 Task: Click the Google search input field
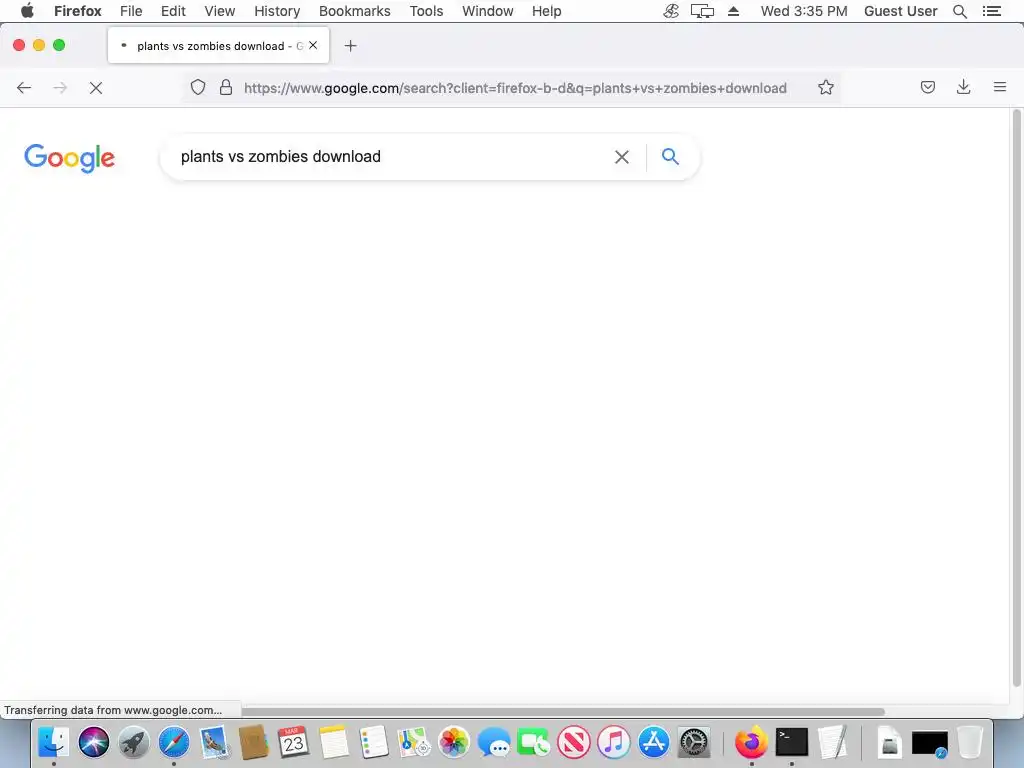click(x=392, y=157)
